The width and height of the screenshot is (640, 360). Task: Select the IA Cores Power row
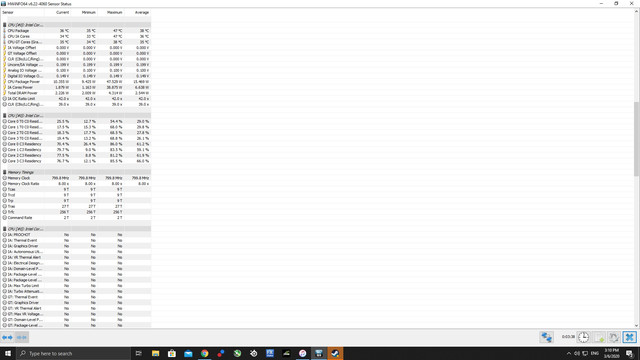[76, 87]
